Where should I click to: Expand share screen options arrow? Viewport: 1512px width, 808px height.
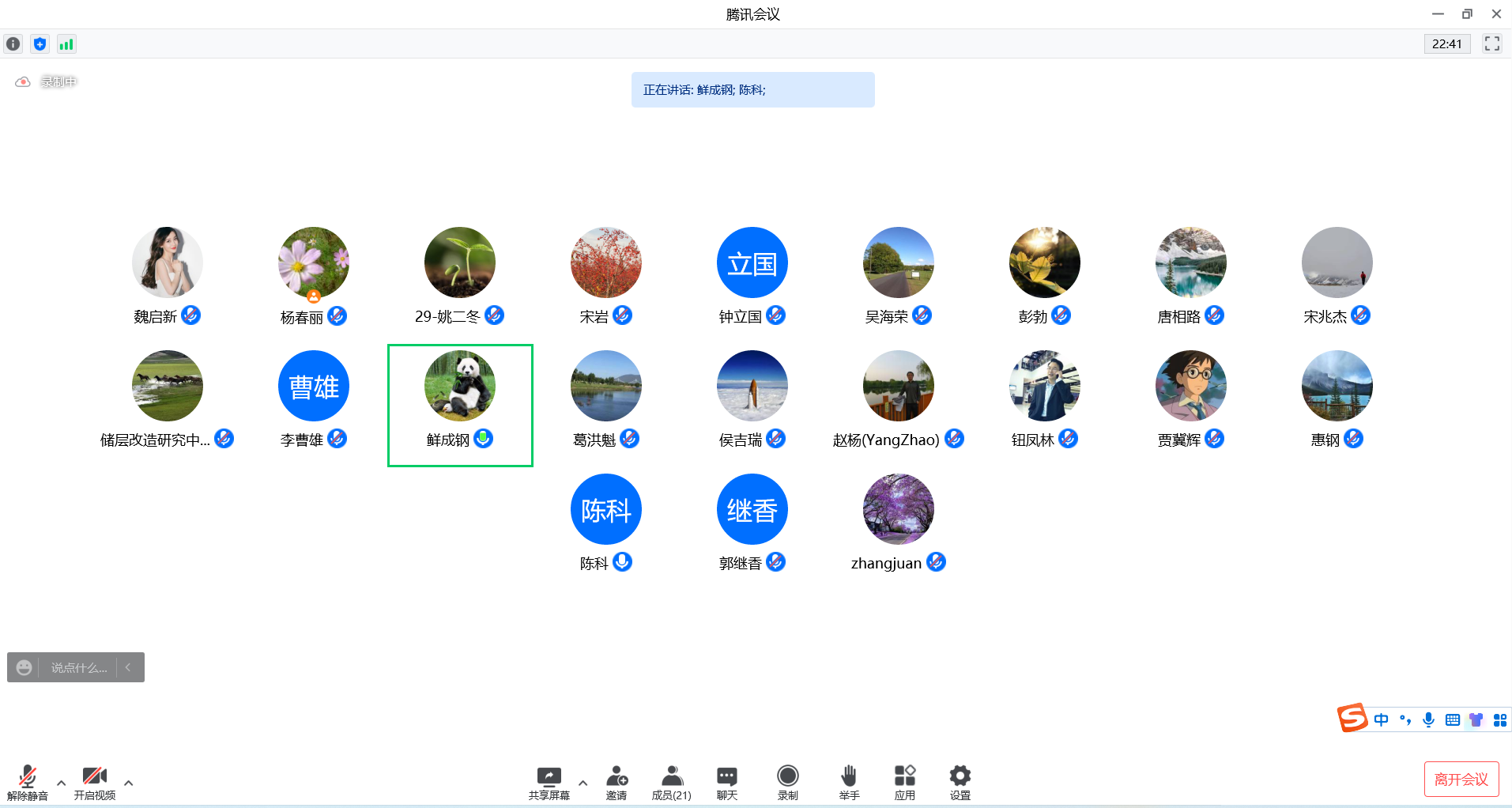583,783
